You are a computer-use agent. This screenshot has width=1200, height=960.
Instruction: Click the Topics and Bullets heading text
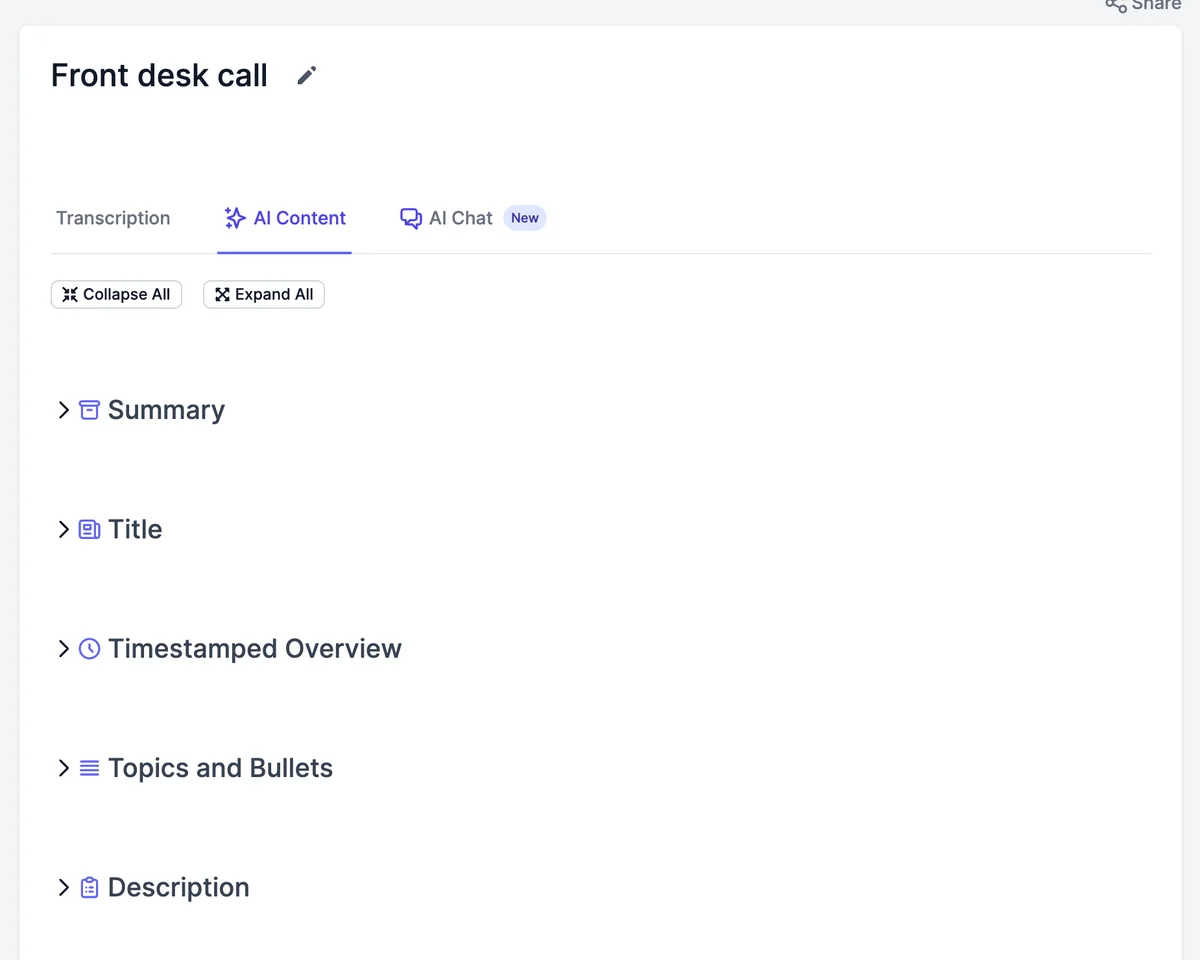coord(220,768)
